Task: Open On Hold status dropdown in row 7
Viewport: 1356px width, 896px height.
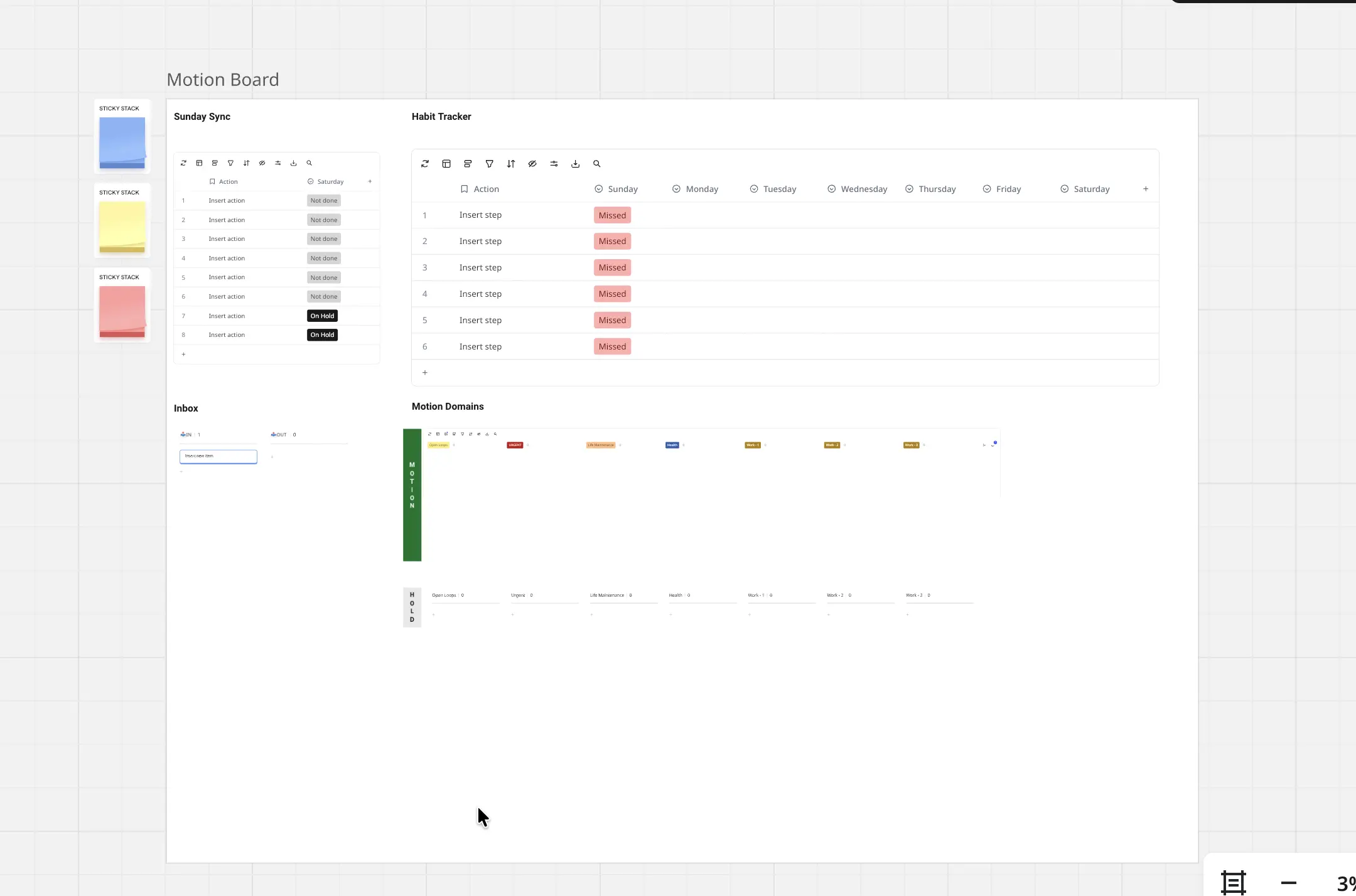Action: (322, 316)
